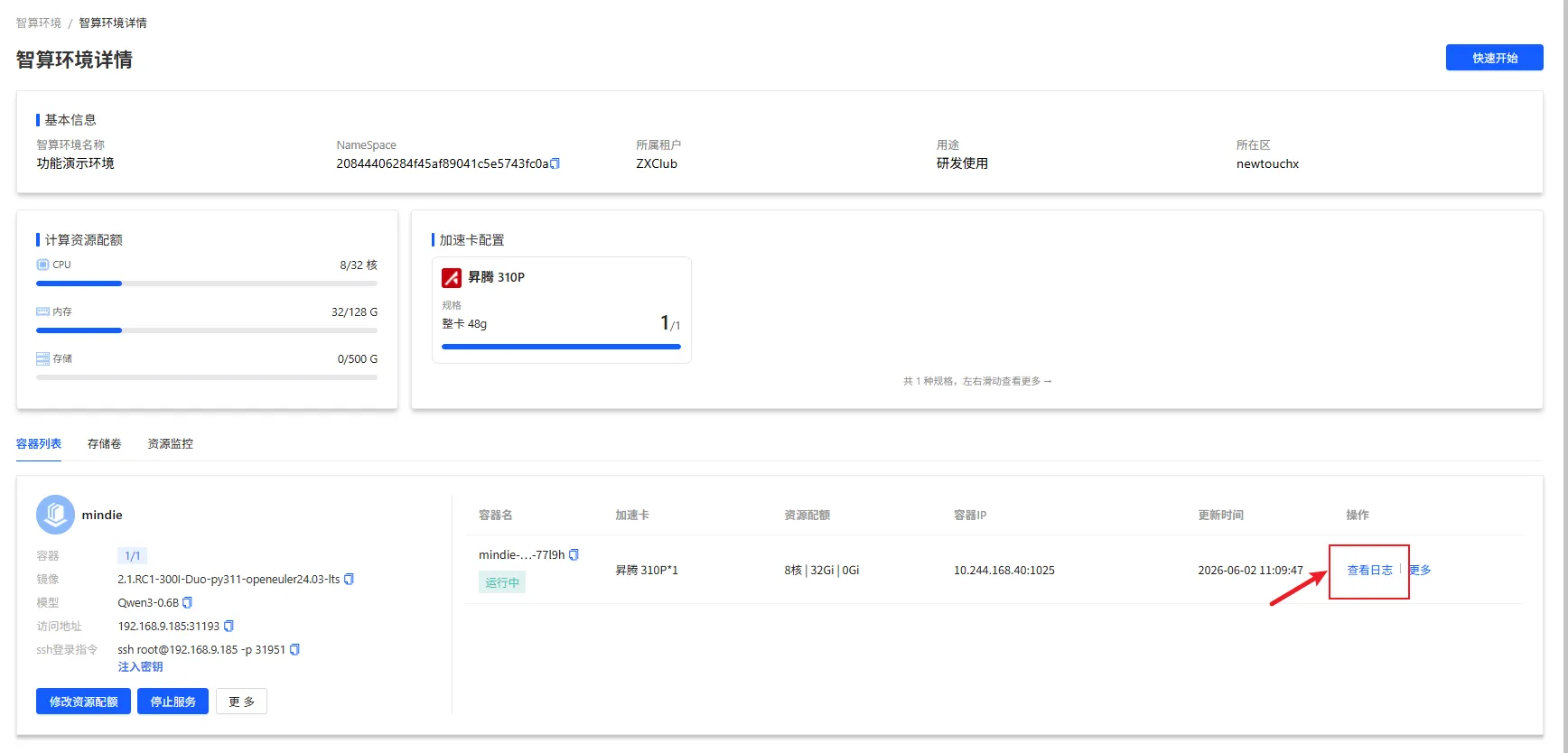The width and height of the screenshot is (1568, 753).
Task: Click the 1/1 container count badge
Action: [x=132, y=555]
